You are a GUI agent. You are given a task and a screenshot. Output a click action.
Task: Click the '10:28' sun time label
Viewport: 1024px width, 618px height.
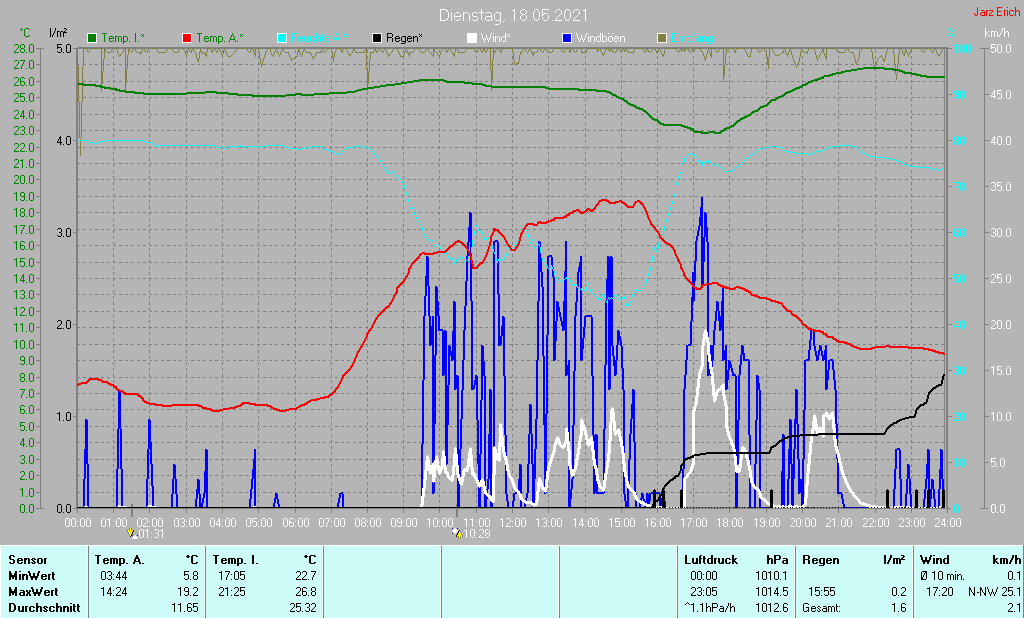tap(477, 534)
